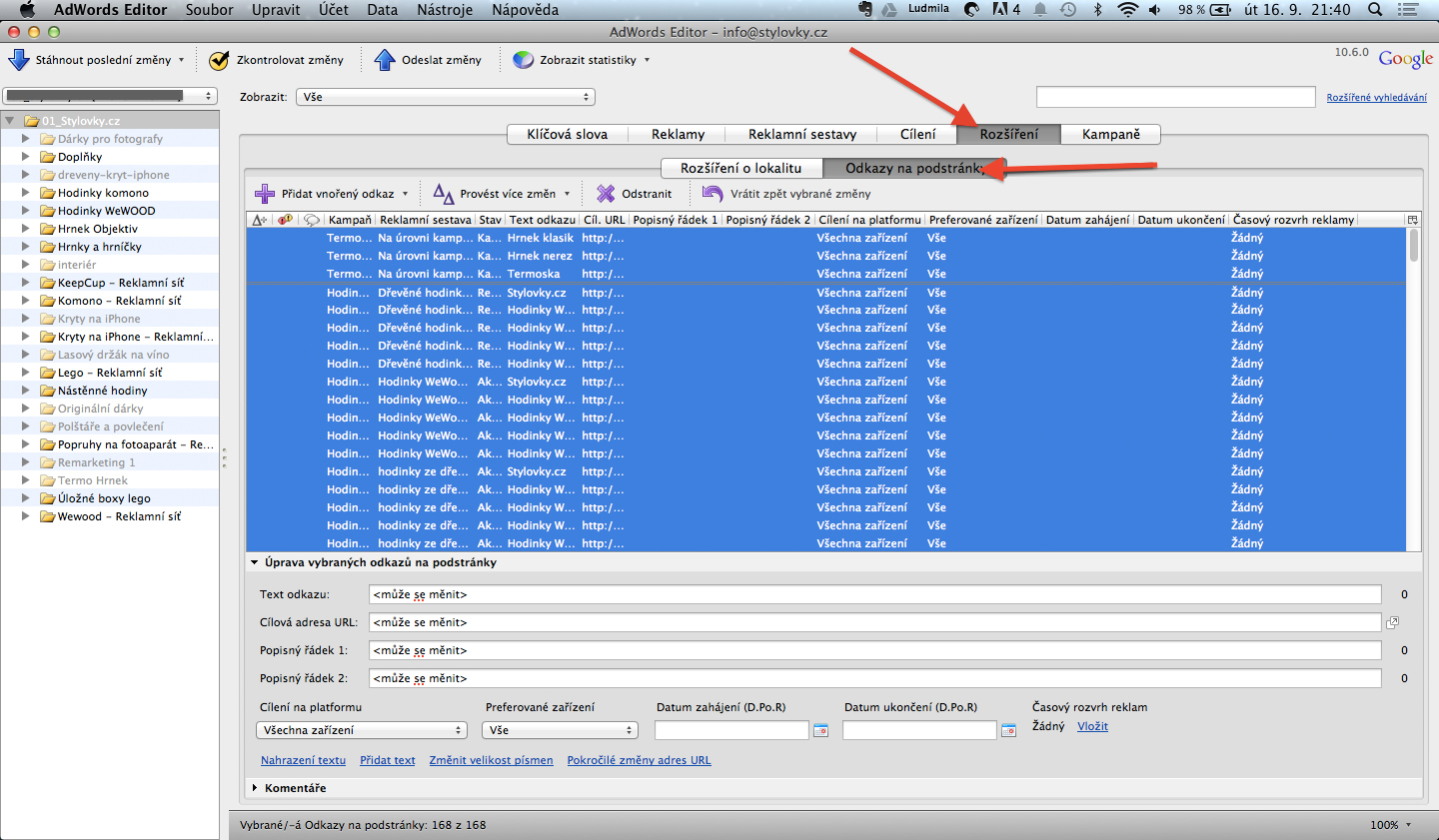Click the Stáhnout poslední změny download icon

19,60
